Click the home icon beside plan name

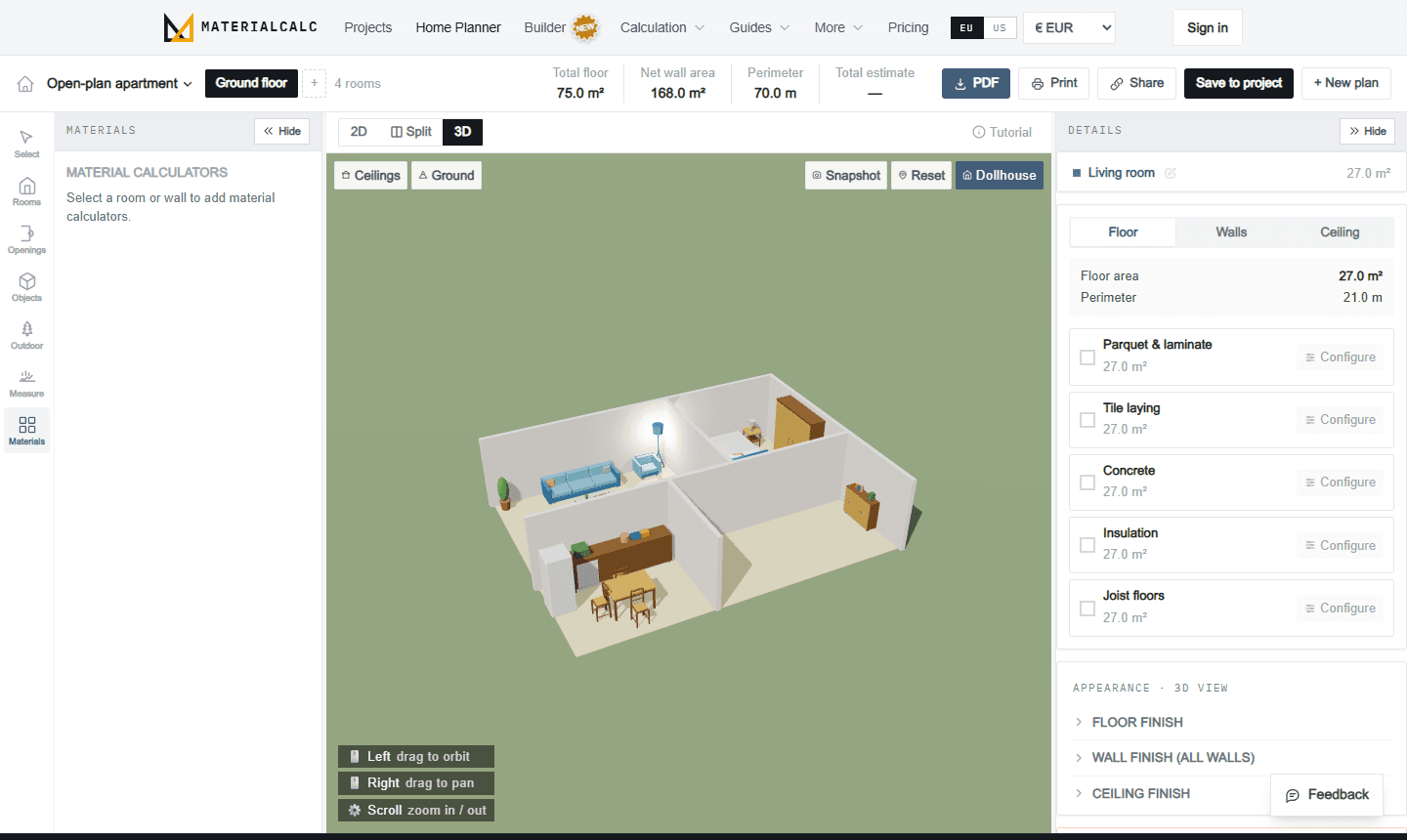[x=25, y=84]
